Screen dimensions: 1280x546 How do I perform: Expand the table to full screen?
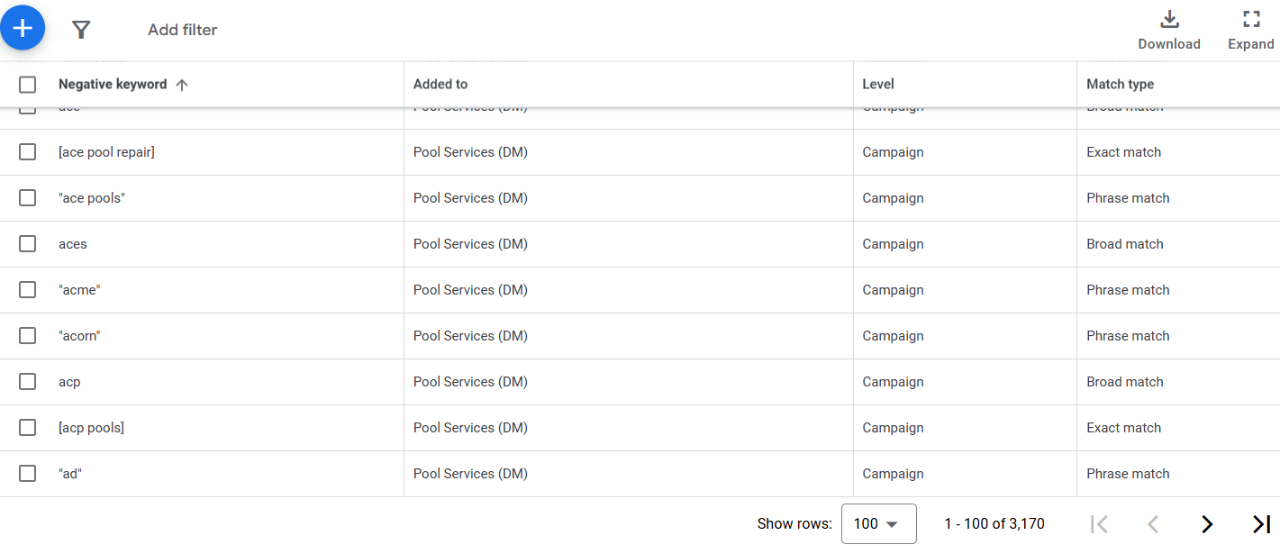click(1250, 30)
